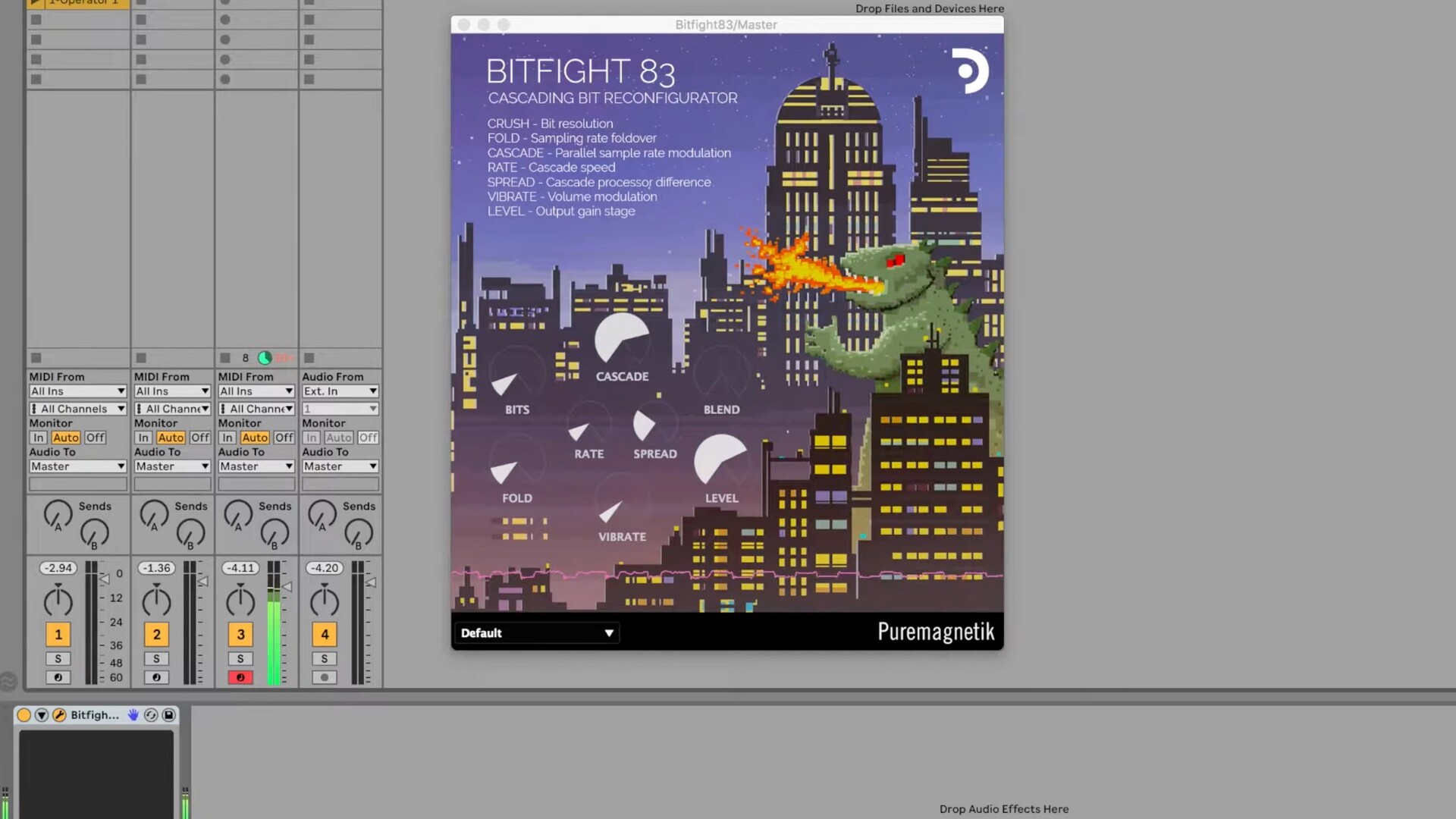Screen dimensions: 1456x819
Task: Open track 2 MIDI From All Ins dropdown
Action: (172, 391)
